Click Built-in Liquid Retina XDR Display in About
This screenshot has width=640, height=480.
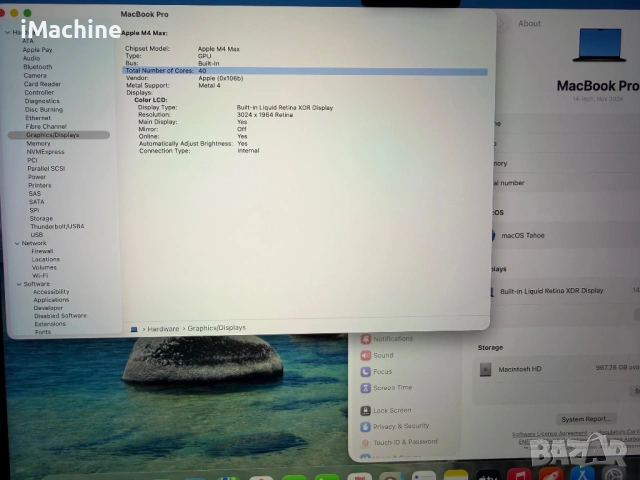pos(551,291)
